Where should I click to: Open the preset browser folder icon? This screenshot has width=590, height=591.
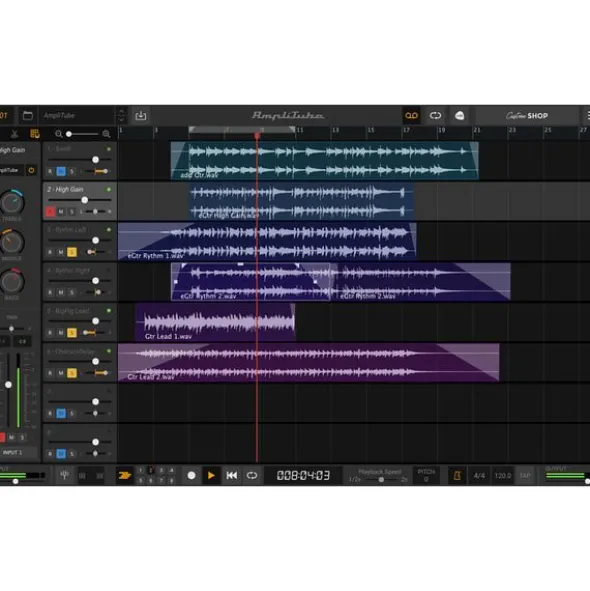pos(28,116)
